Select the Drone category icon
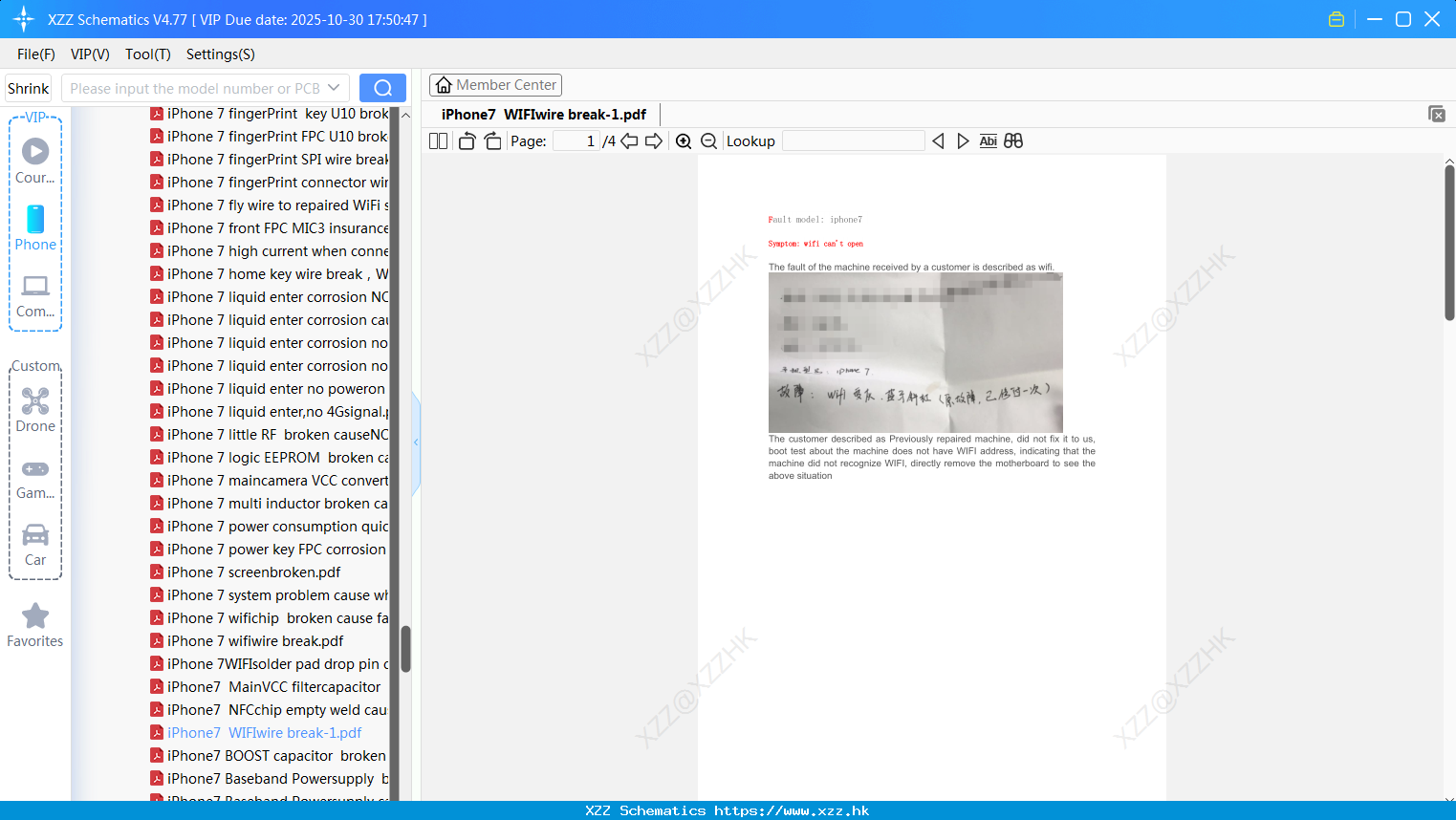Image resolution: width=1456 pixels, height=820 pixels. coord(35,410)
